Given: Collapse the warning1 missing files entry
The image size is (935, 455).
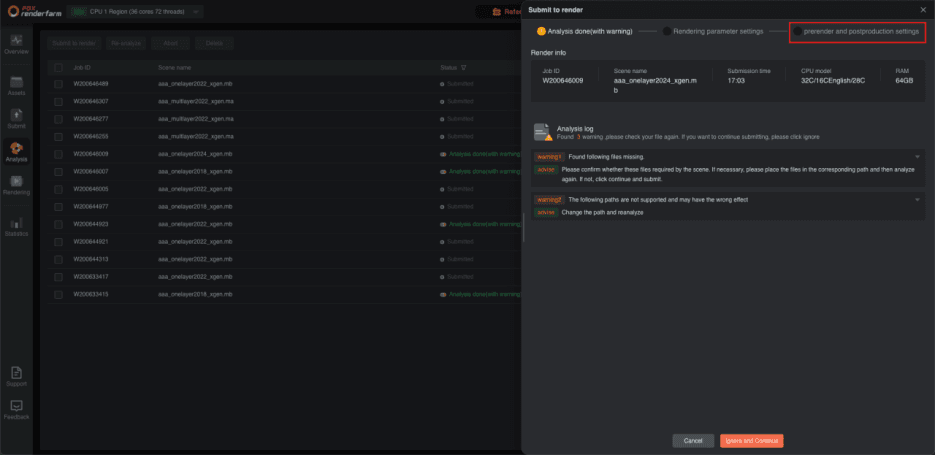Looking at the screenshot, I should coord(917,157).
